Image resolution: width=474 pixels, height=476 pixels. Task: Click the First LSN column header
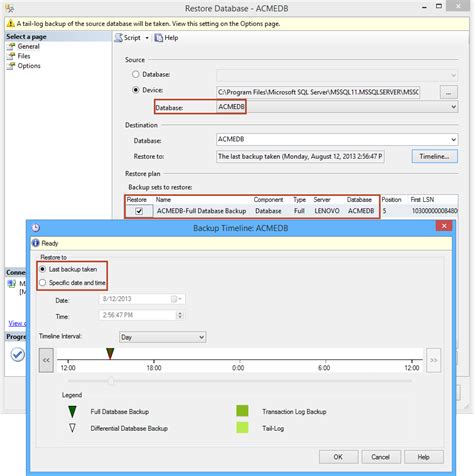[422, 199]
